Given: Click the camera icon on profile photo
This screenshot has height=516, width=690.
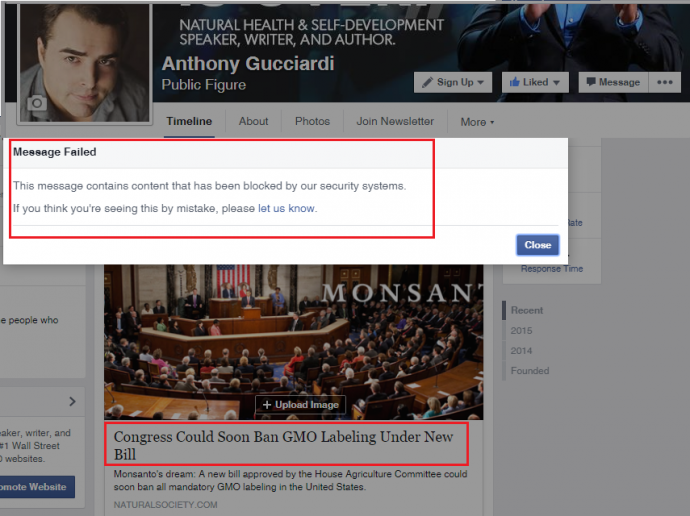Looking at the screenshot, I should [x=38, y=103].
